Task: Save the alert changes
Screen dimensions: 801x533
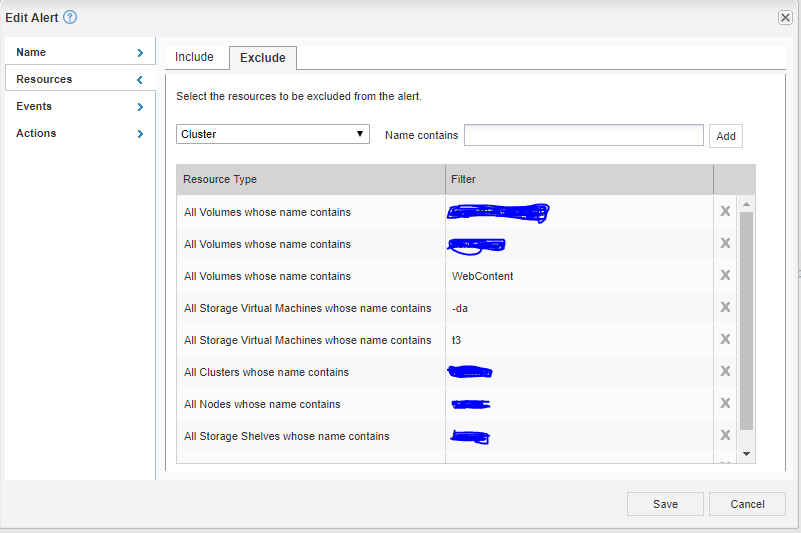Action: 665,504
